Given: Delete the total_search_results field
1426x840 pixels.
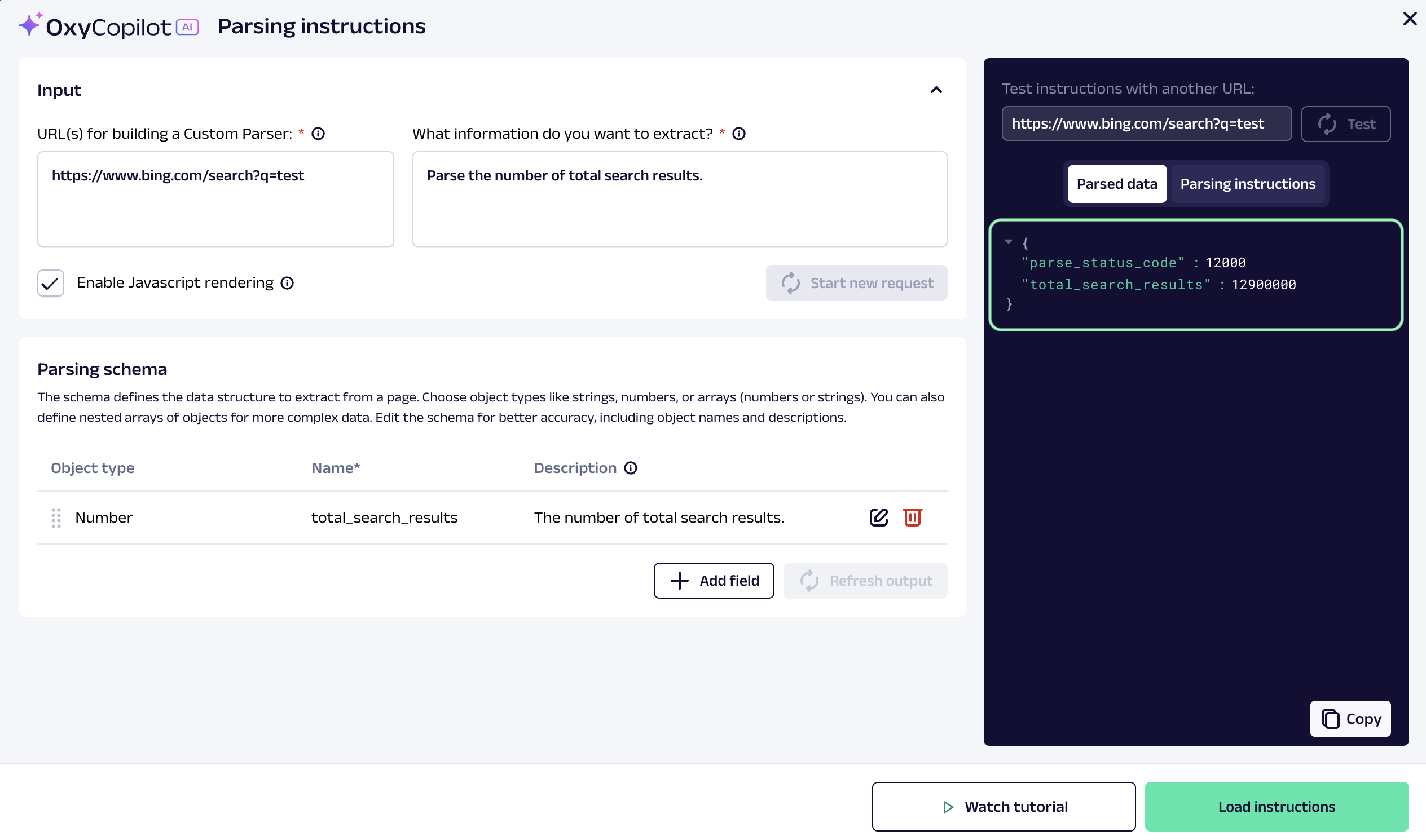Looking at the screenshot, I should (x=912, y=518).
